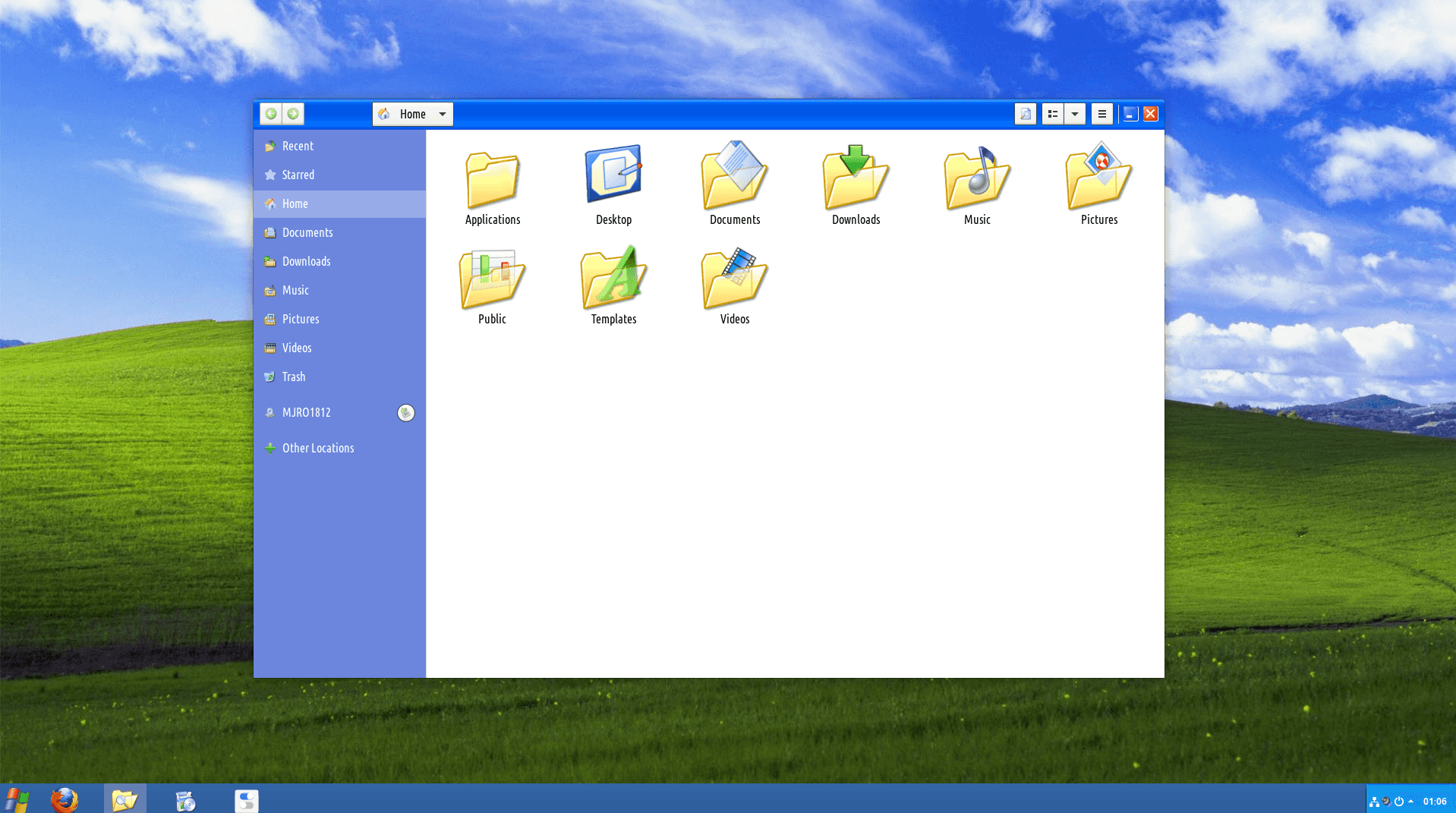Expand the Home path dropdown
The width and height of the screenshot is (1456, 813).
(442, 114)
